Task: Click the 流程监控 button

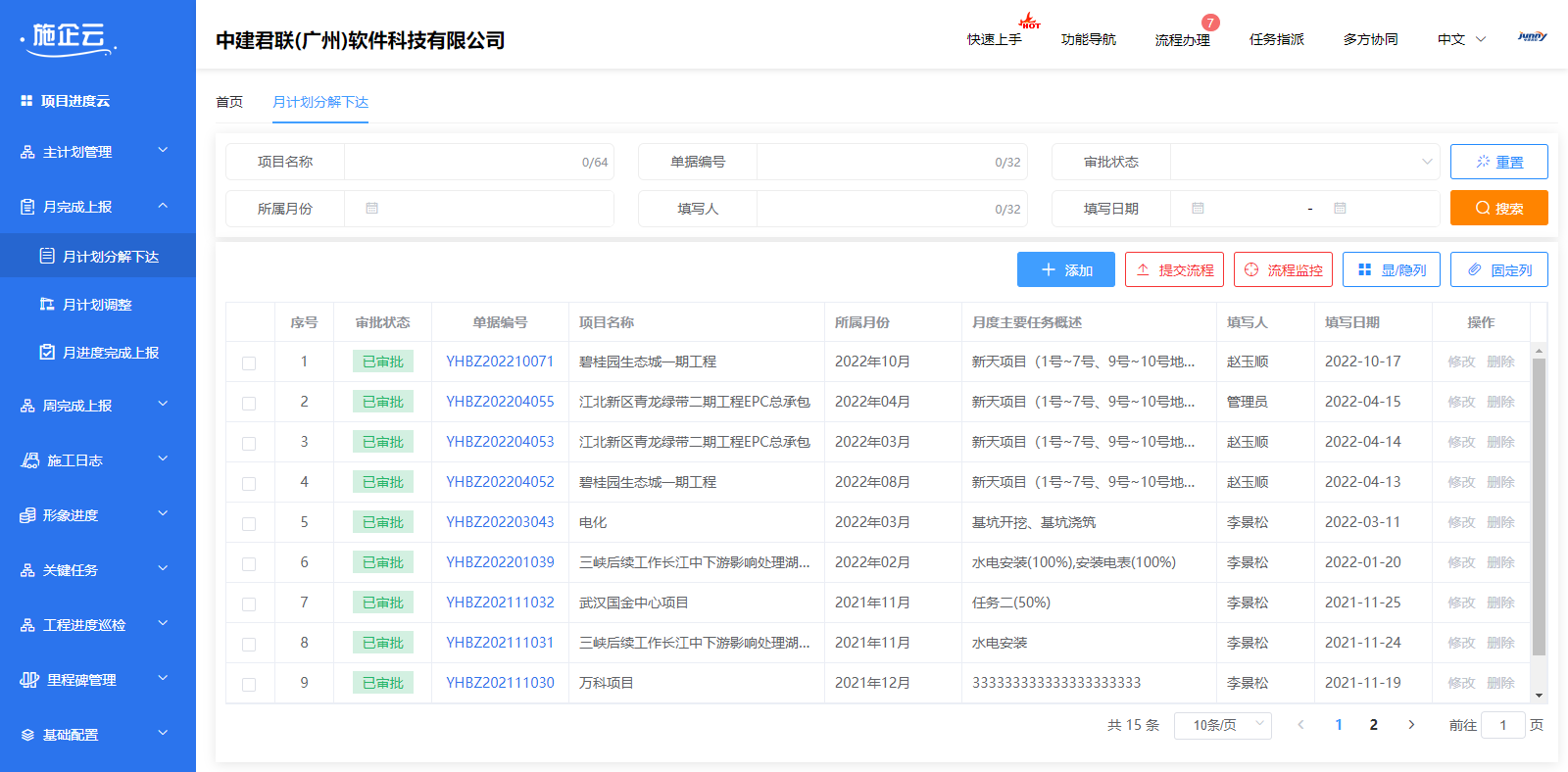Action: (1284, 269)
